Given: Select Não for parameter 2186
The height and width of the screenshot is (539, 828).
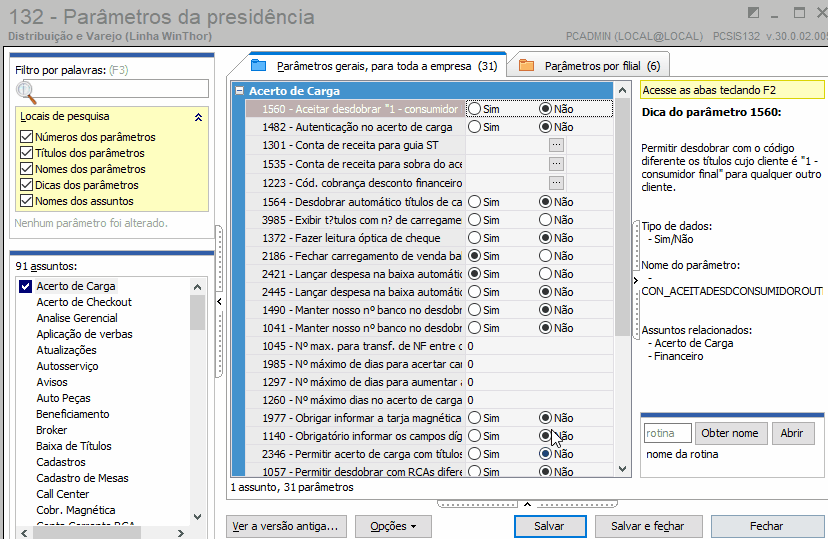Looking at the screenshot, I should tap(545, 256).
